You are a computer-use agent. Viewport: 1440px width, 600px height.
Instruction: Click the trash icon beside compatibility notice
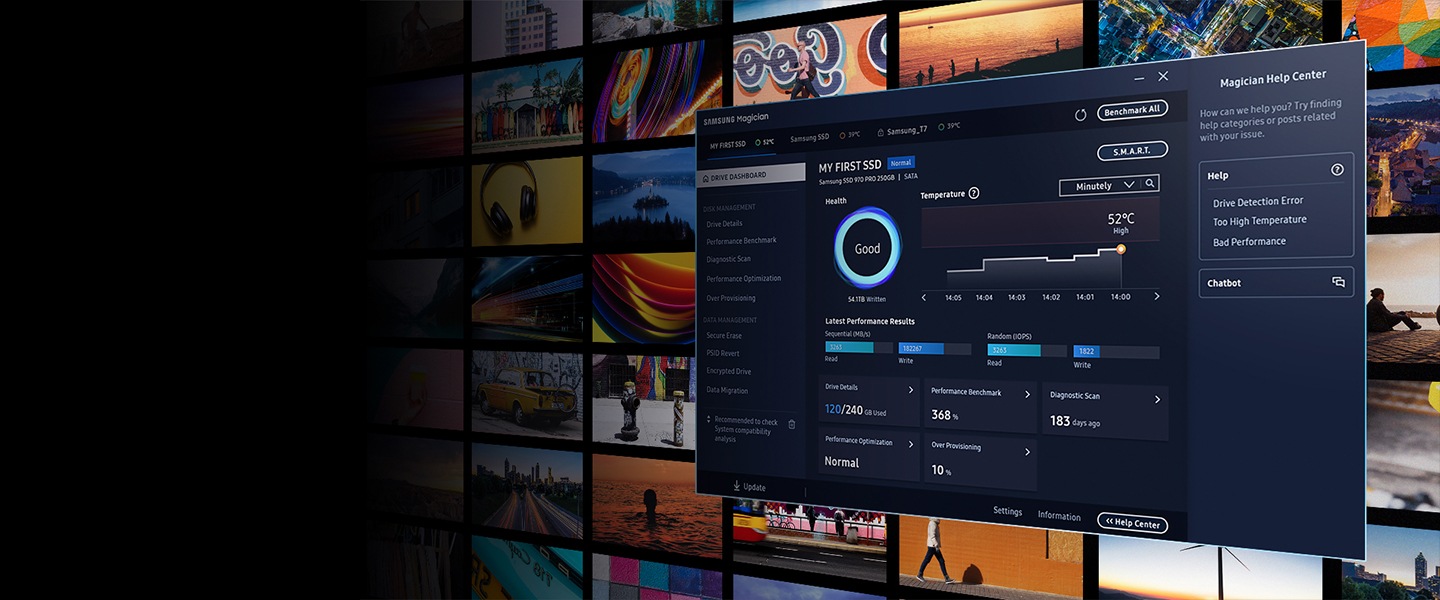click(792, 424)
